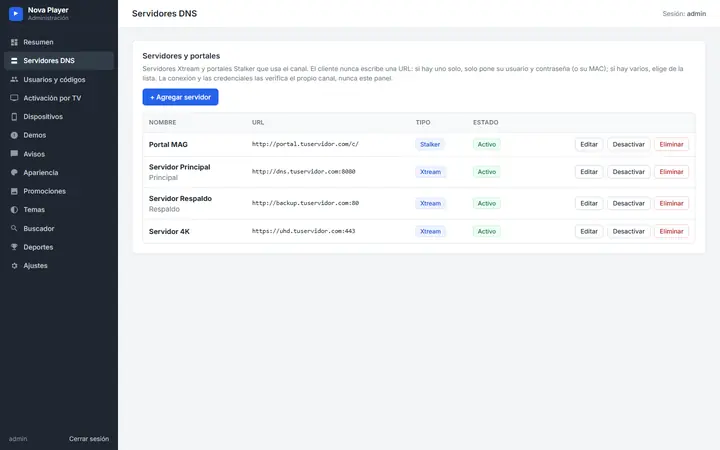Open the Ajustes gear icon
The width and height of the screenshot is (720, 450).
[x=14, y=265]
